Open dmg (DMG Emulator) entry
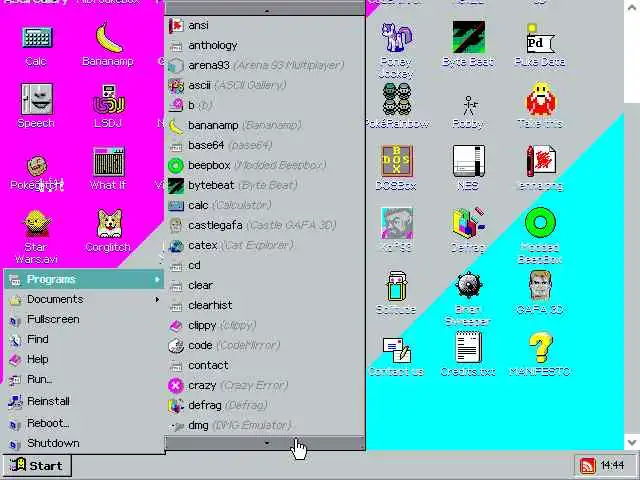Screen dimensions: 640x480 (x=265, y=425)
